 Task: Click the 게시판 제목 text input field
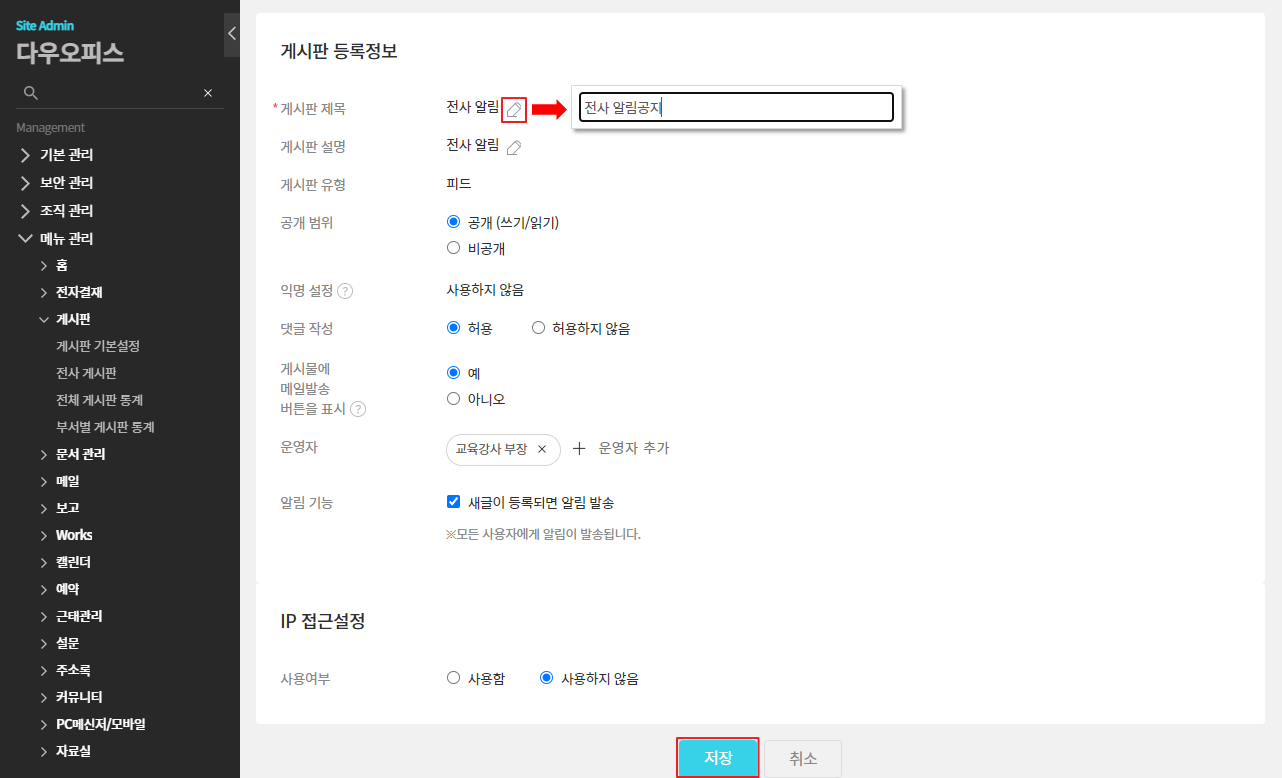pyautogui.click(x=736, y=108)
